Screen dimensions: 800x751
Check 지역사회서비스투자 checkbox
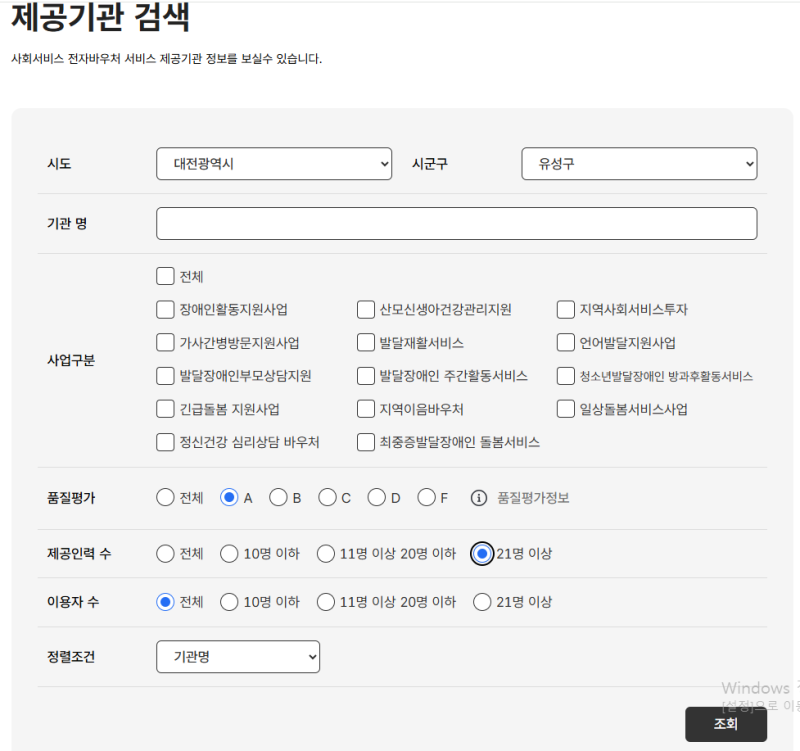coord(566,309)
